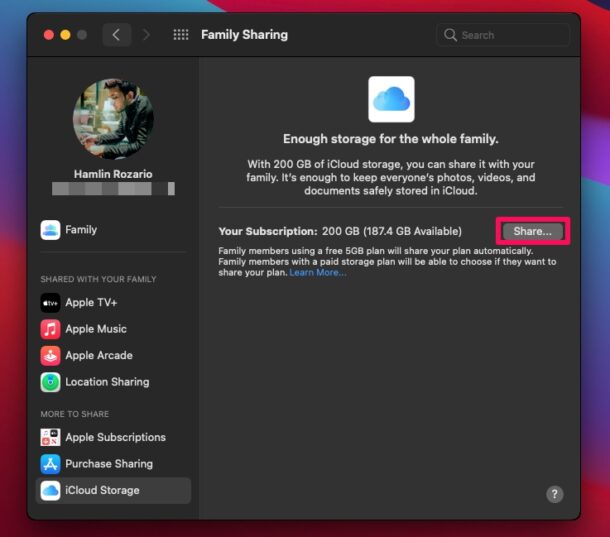Open Apple Arcade sharing settings
610x537 pixels.
coord(99,356)
